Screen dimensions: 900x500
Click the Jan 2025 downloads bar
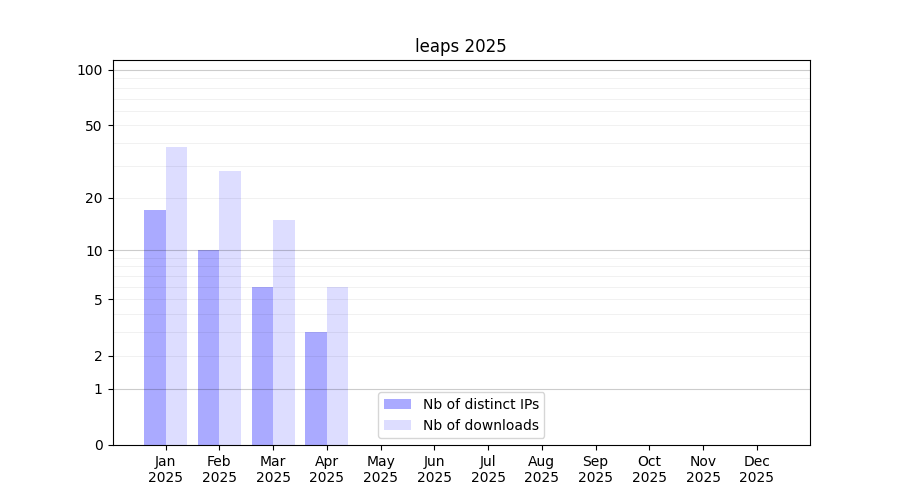pyautogui.click(x=176, y=296)
